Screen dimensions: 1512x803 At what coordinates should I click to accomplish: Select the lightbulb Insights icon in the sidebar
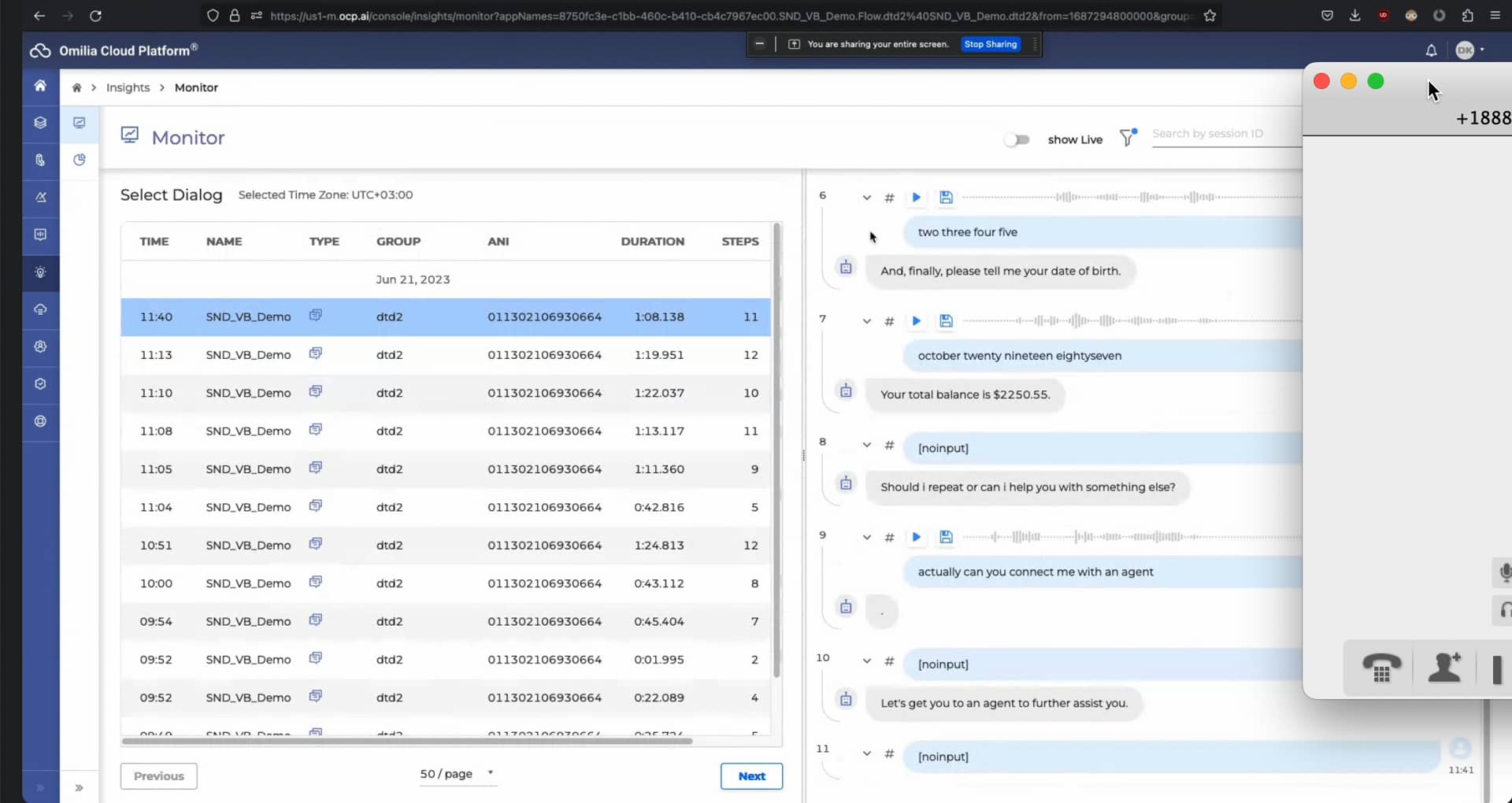[40, 273]
